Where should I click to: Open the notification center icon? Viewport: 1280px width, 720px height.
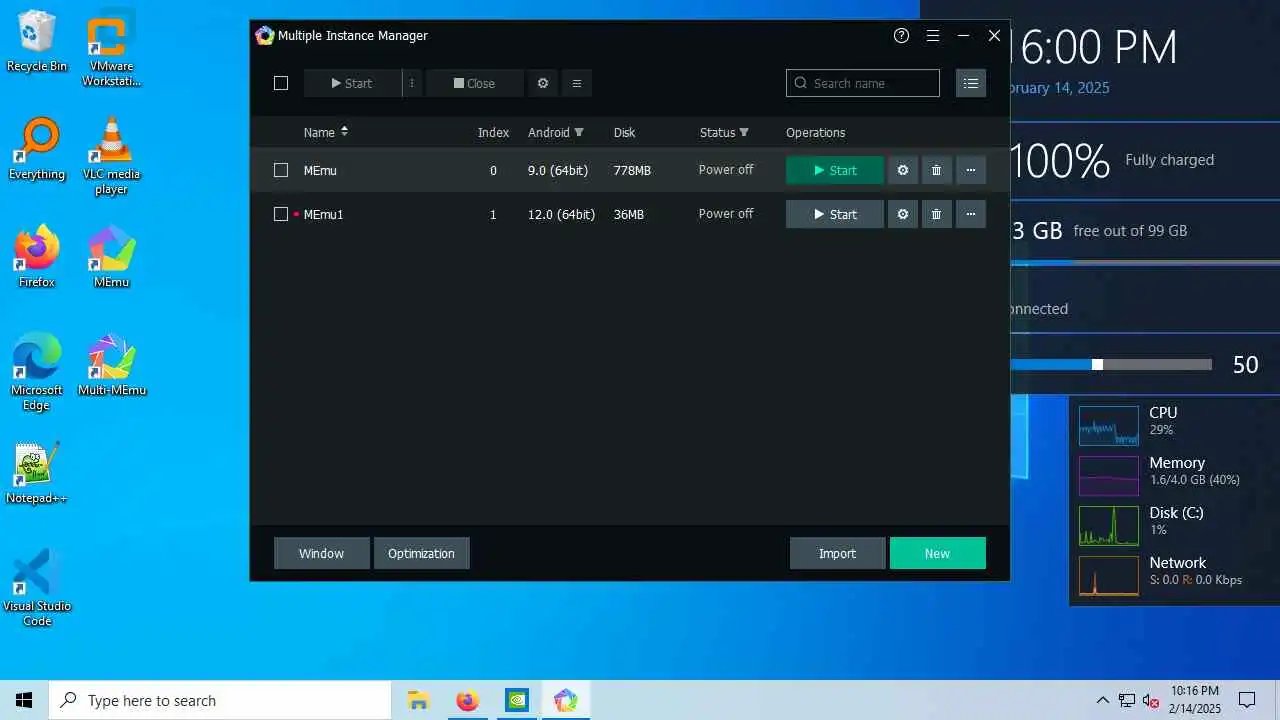point(1247,700)
